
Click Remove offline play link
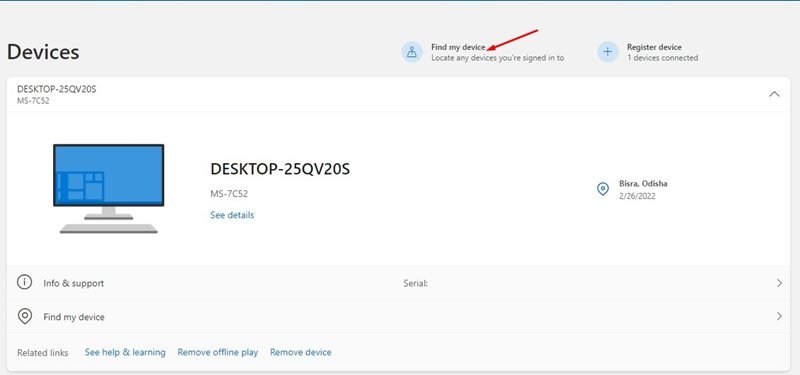[218, 353]
